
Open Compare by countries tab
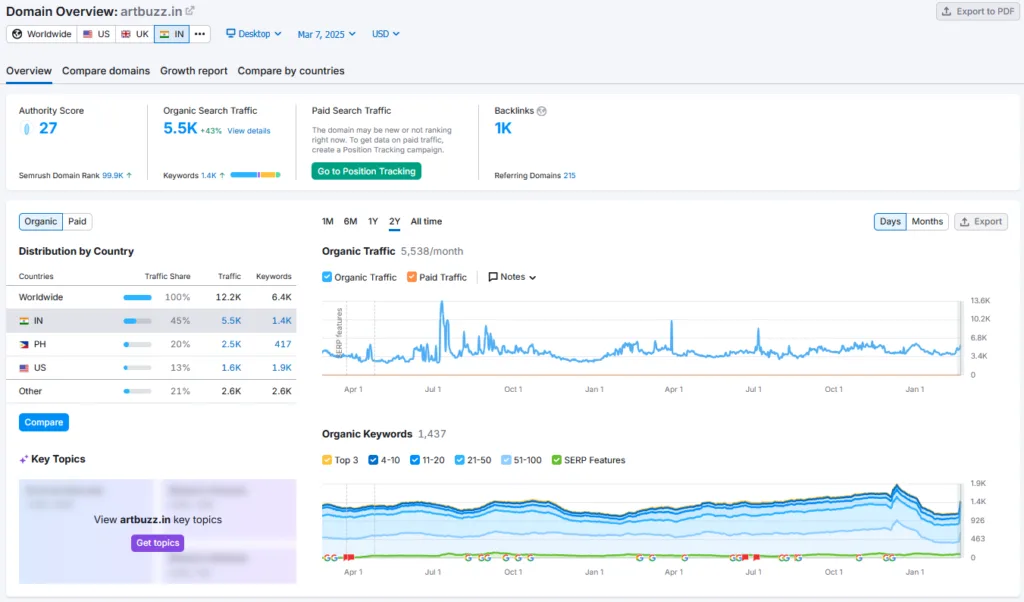pyautogui.click(x=291, y=71)
